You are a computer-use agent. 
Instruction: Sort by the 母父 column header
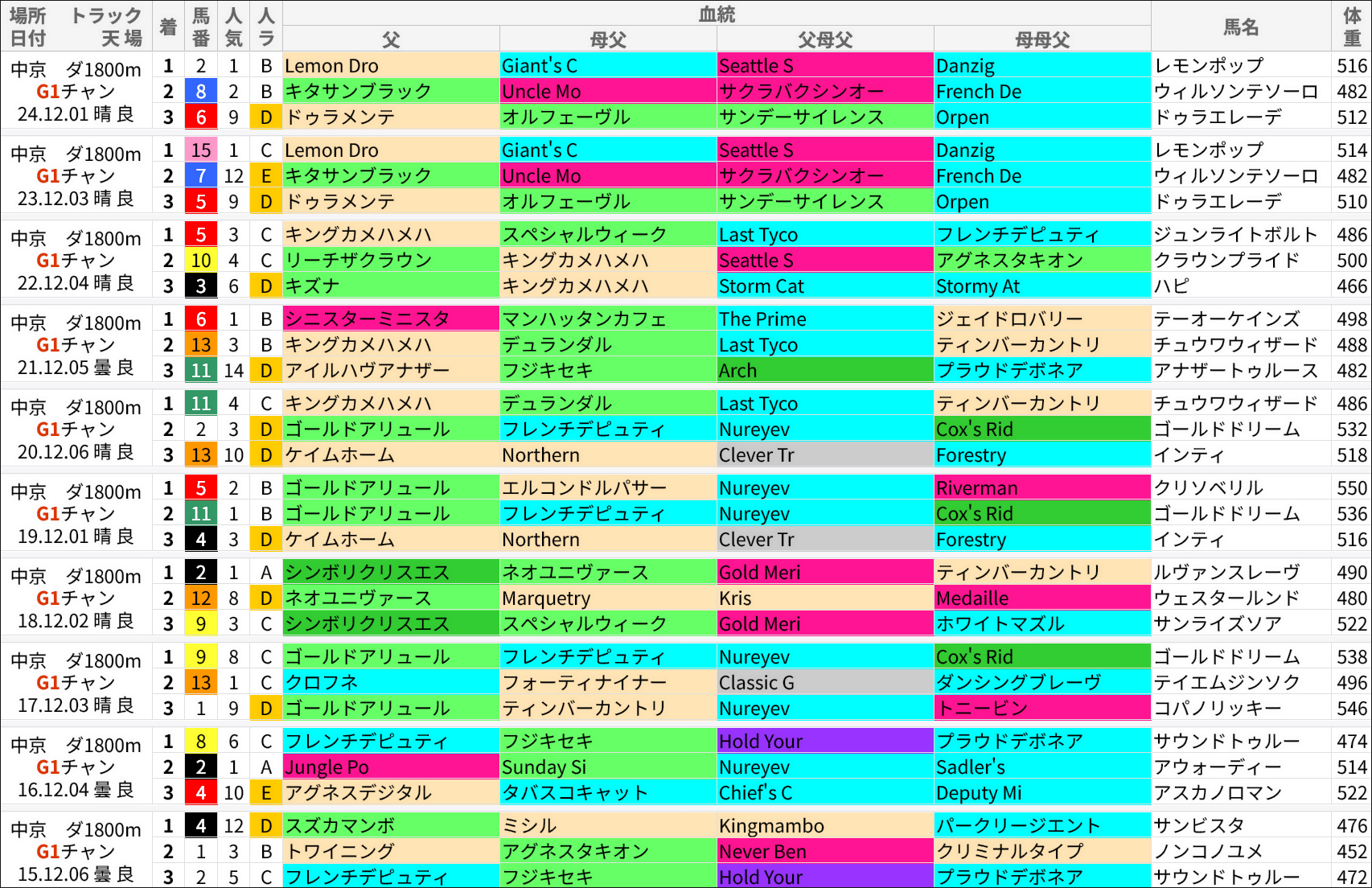coord(607,39)
